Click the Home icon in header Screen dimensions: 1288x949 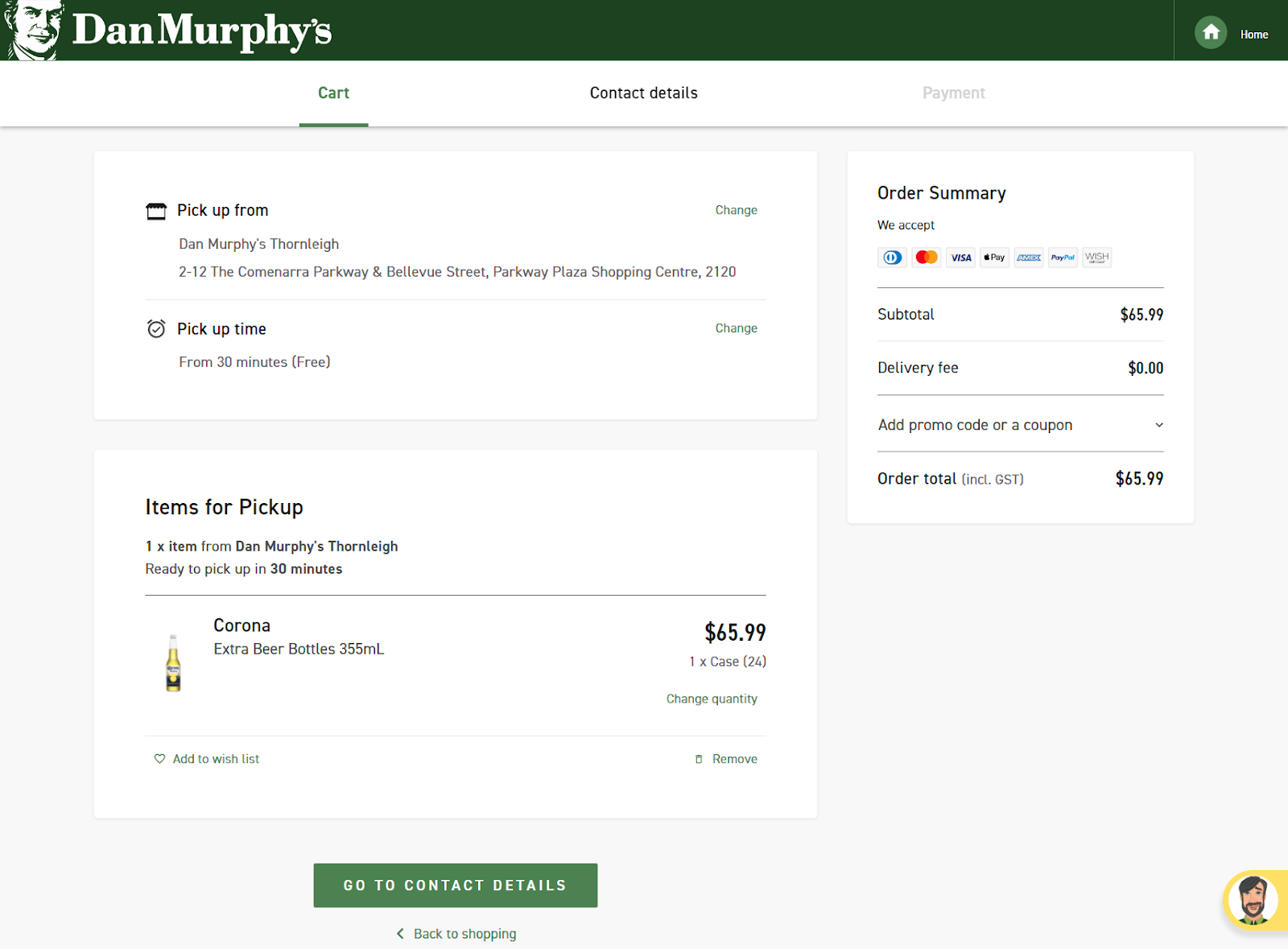(1210, 33)
